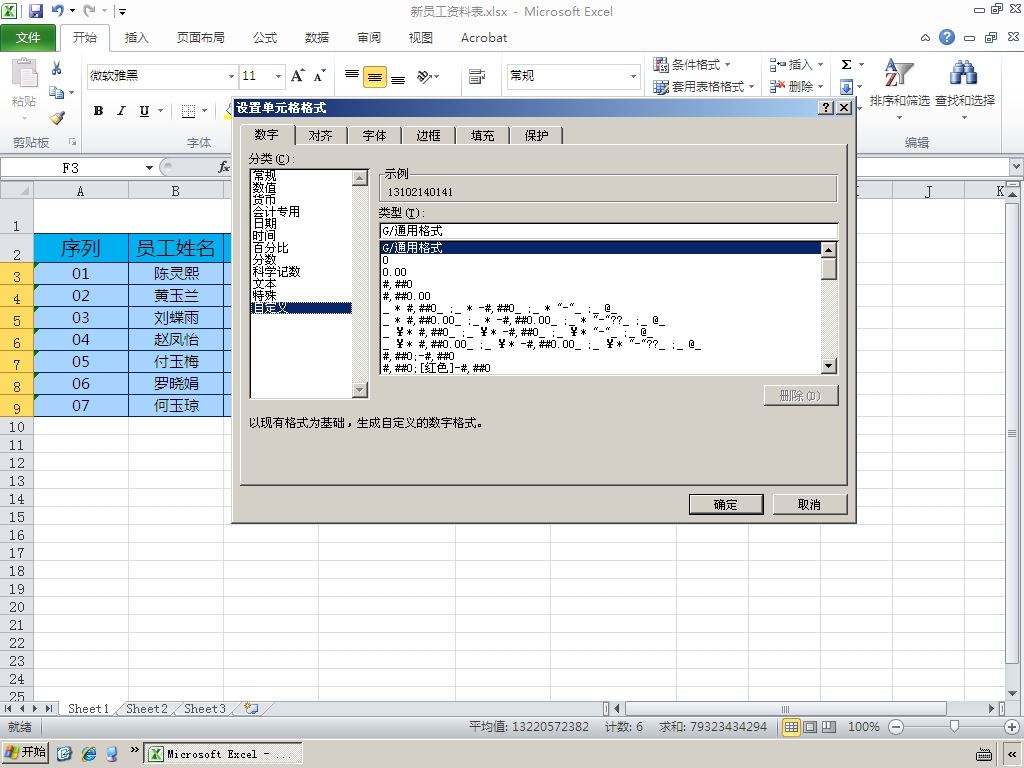Open the font size dropdown showing 11
This screenshot has height=768, width=1024.
[278, 76]
